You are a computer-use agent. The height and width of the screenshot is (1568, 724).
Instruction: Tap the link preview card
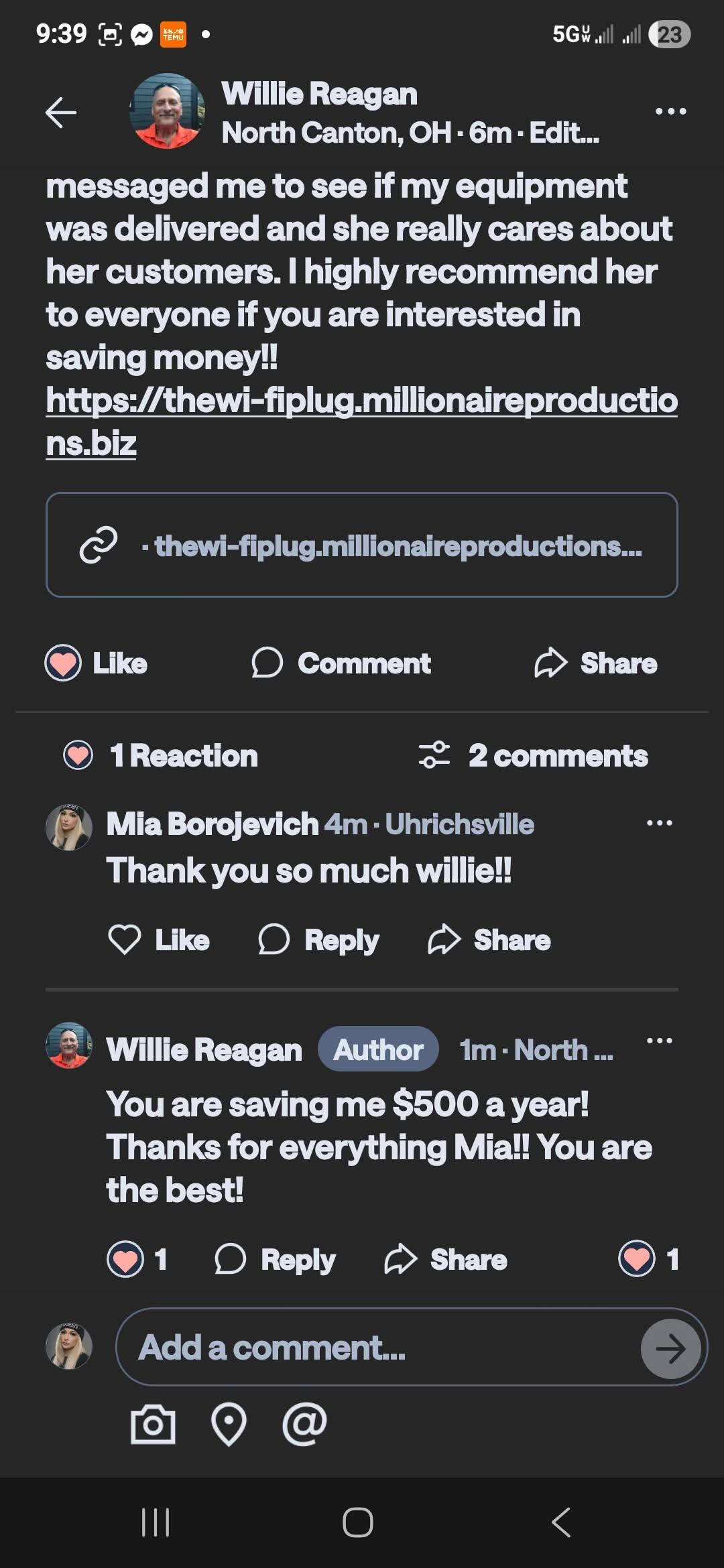361,545
